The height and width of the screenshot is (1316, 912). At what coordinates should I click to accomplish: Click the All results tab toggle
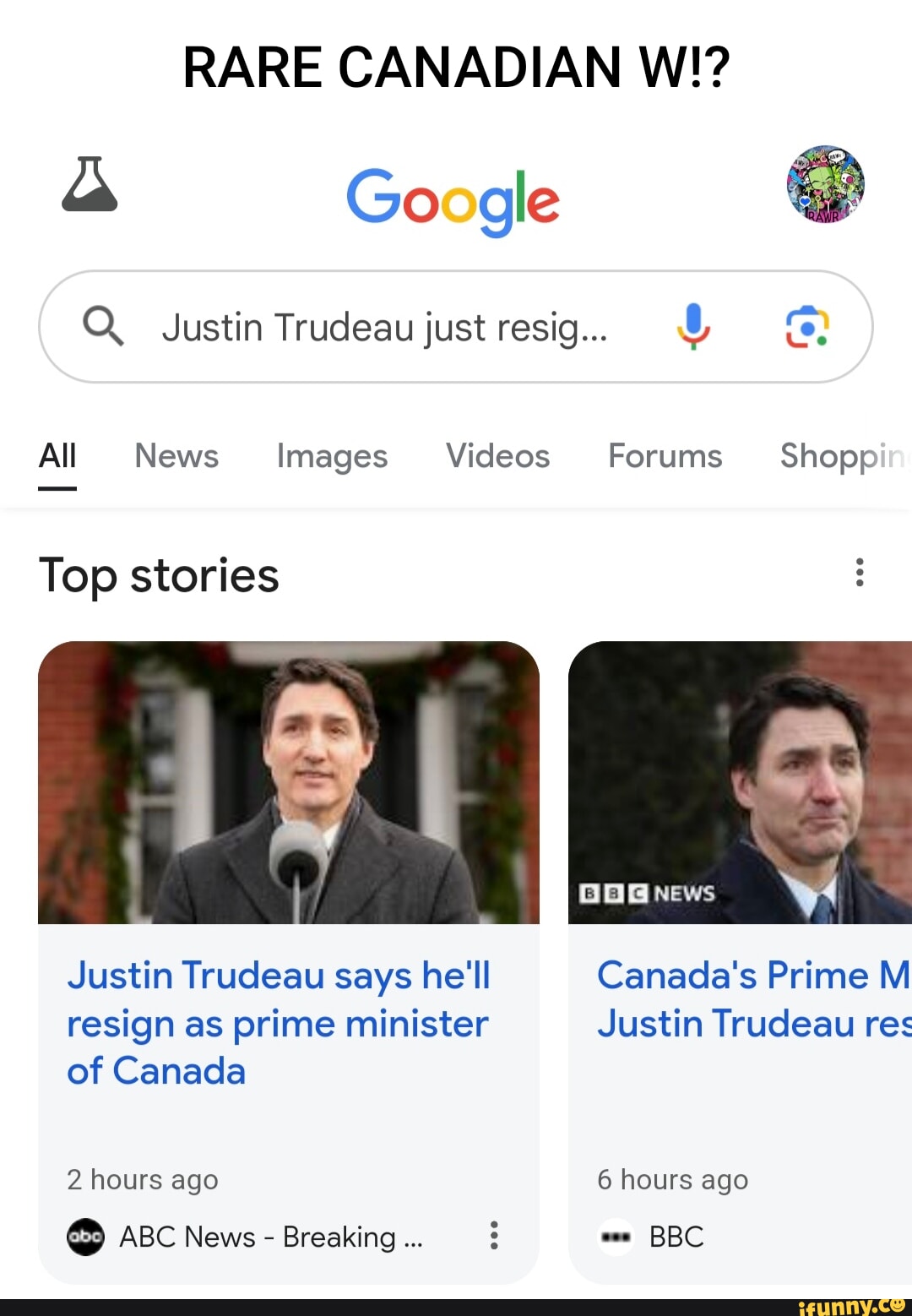tap(57, 456)
